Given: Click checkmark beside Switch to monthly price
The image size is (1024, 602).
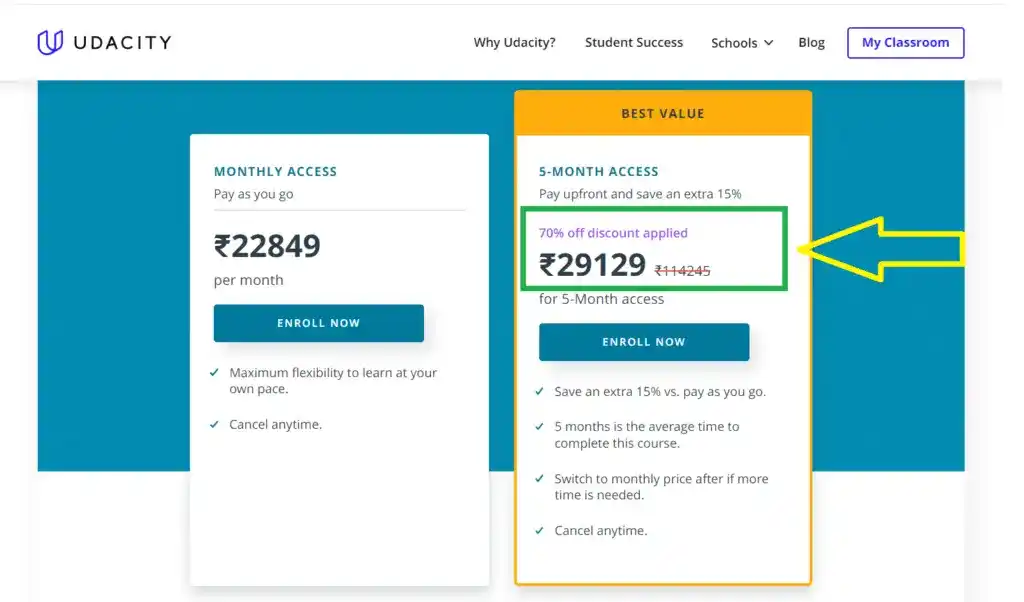Looking at the screenshot, I should (540, 479).
